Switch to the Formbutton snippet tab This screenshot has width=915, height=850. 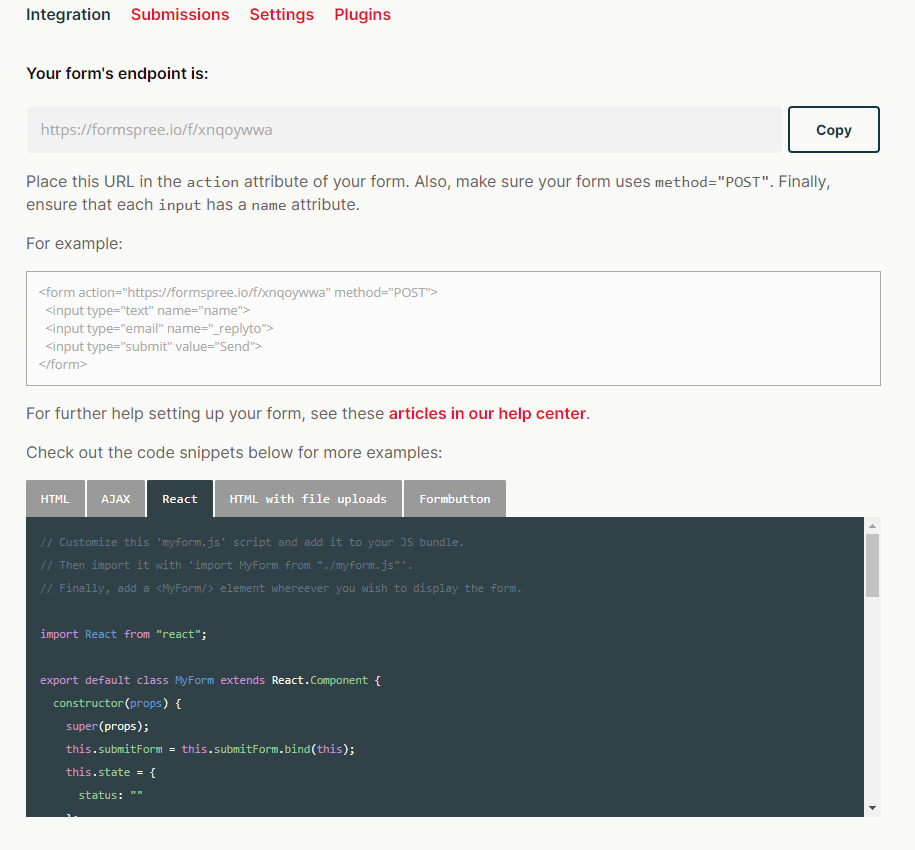[x=455, y=499]
